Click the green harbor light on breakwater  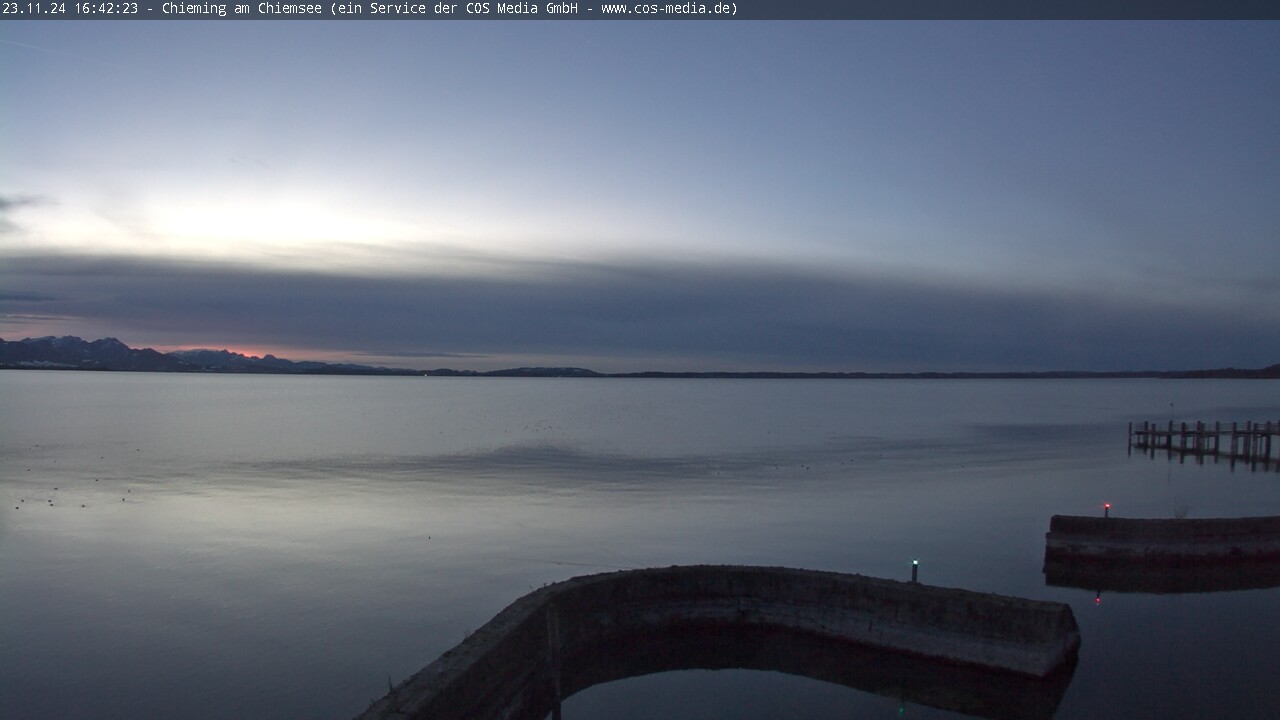[914, 564]
